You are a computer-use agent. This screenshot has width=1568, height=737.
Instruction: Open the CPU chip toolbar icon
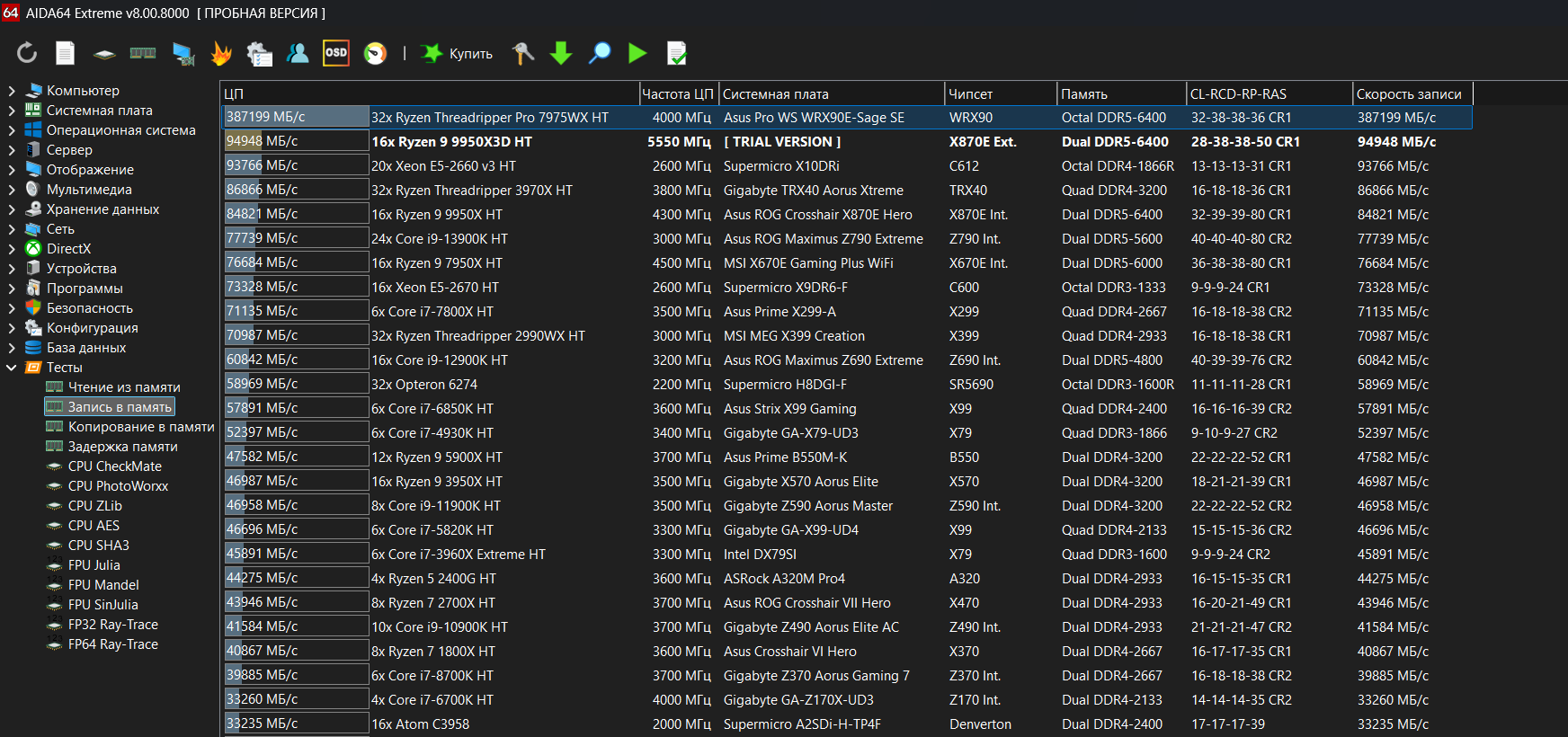pyautogui.click(x=104, y=54)
